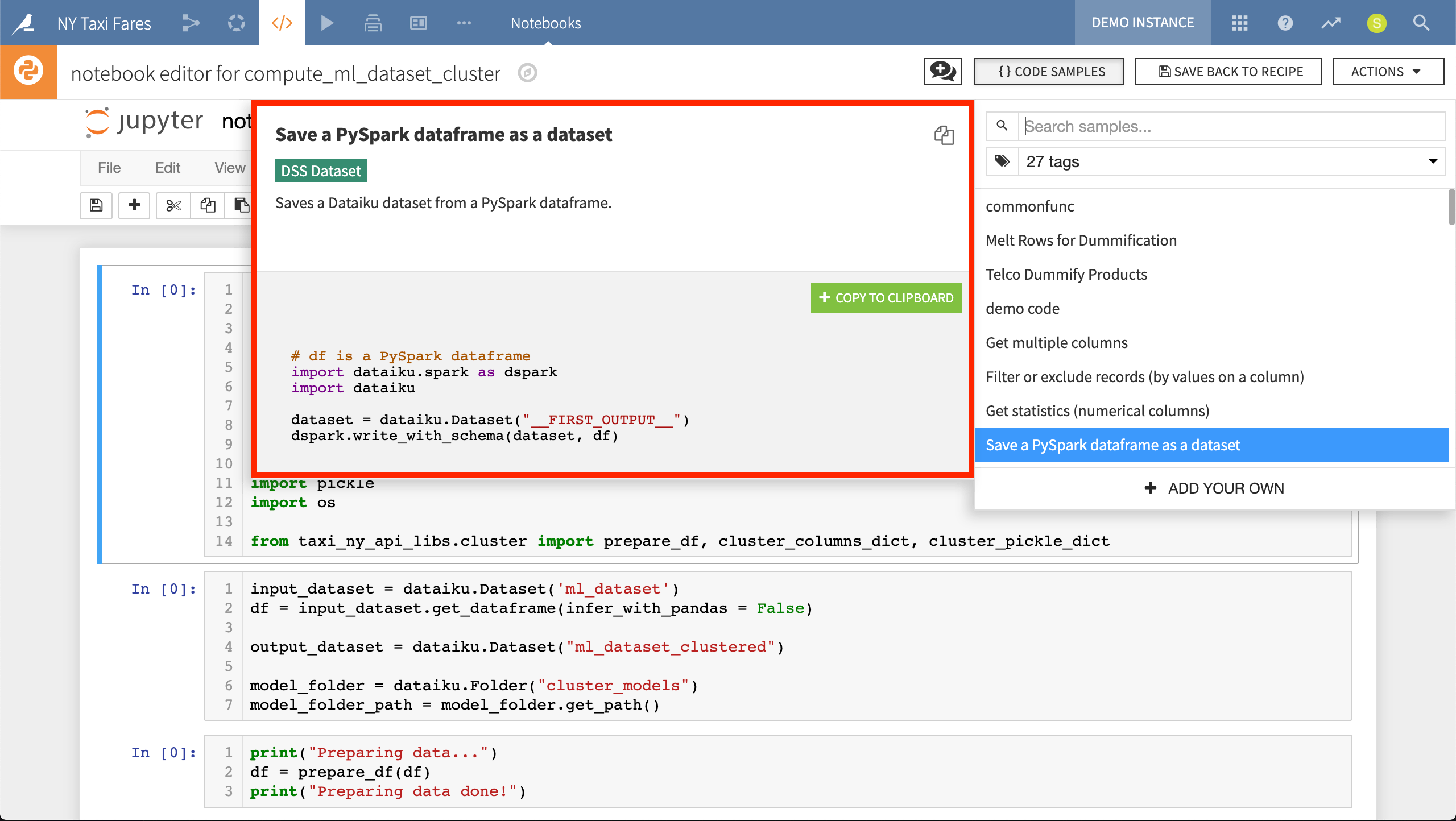1456x821 pixels.
Task: Select the commonfunc sample
Action: 1211,206
